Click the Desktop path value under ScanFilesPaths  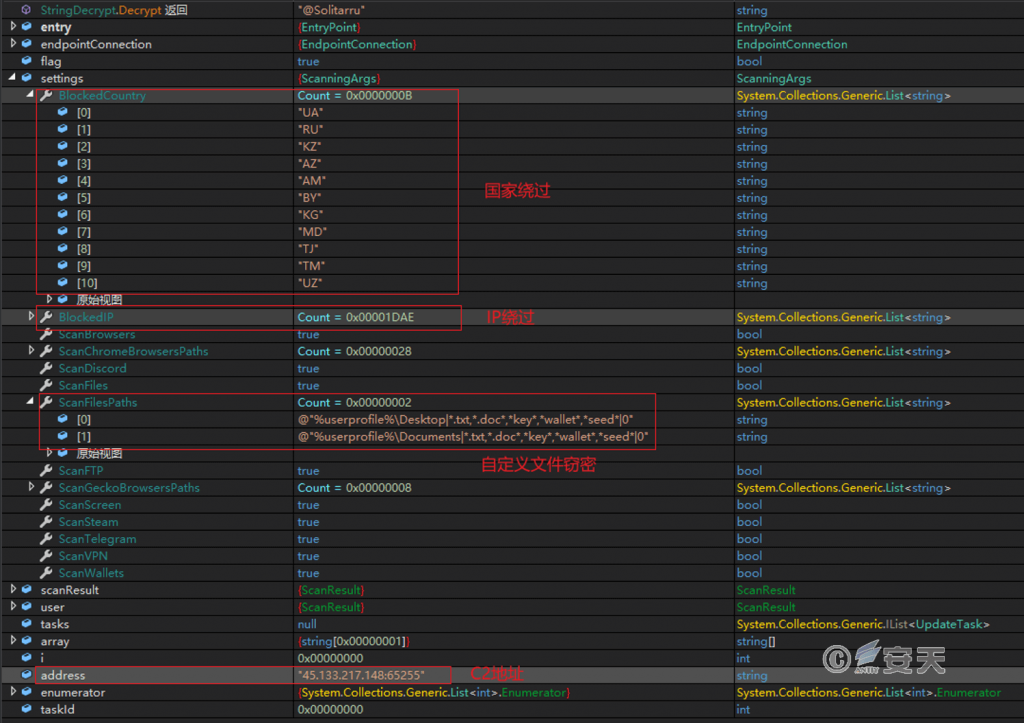point(465,420)
